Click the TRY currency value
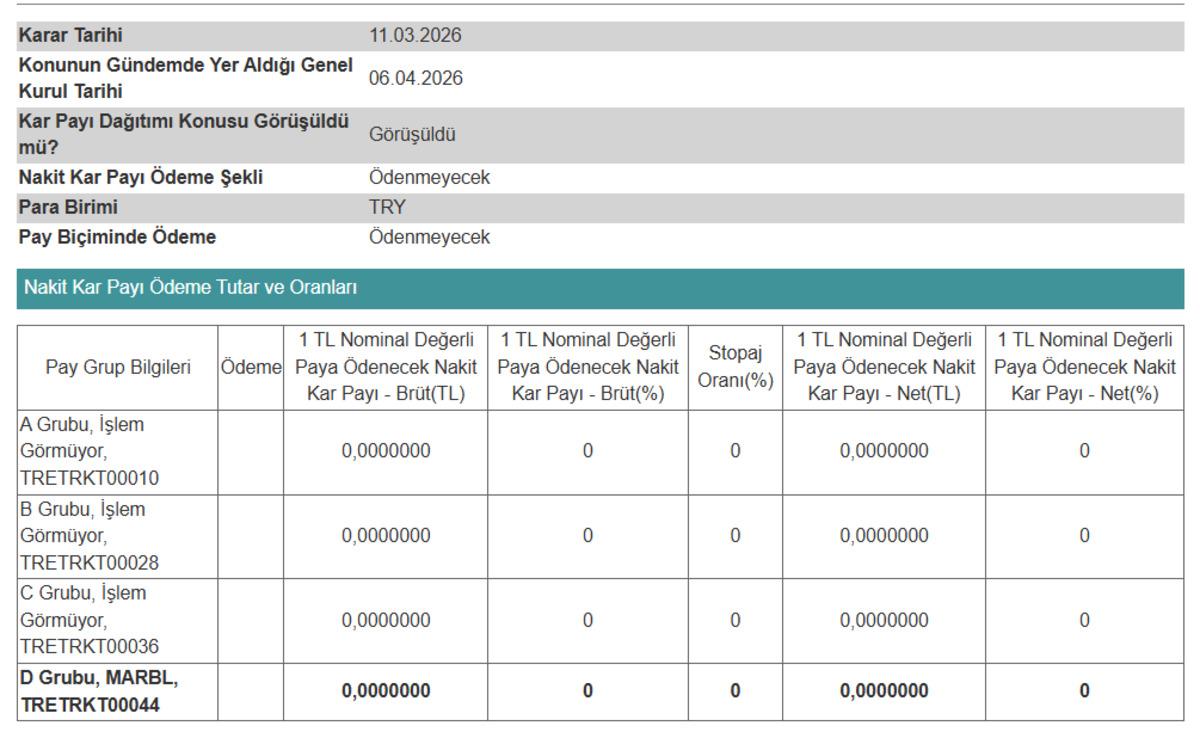 (387, 208)
